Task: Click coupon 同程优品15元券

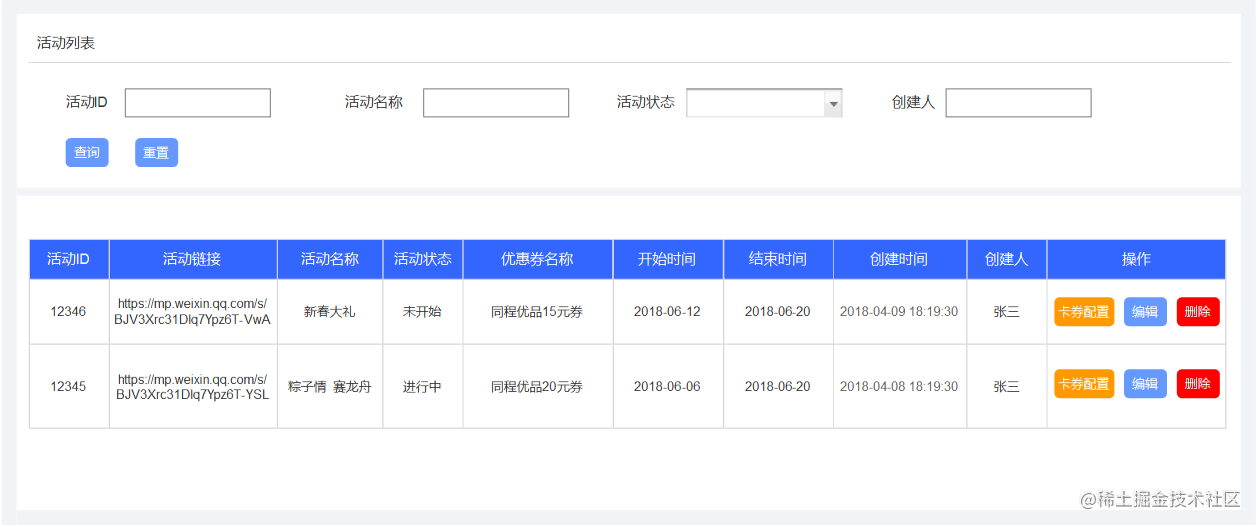Action: (x=537, y=312)
